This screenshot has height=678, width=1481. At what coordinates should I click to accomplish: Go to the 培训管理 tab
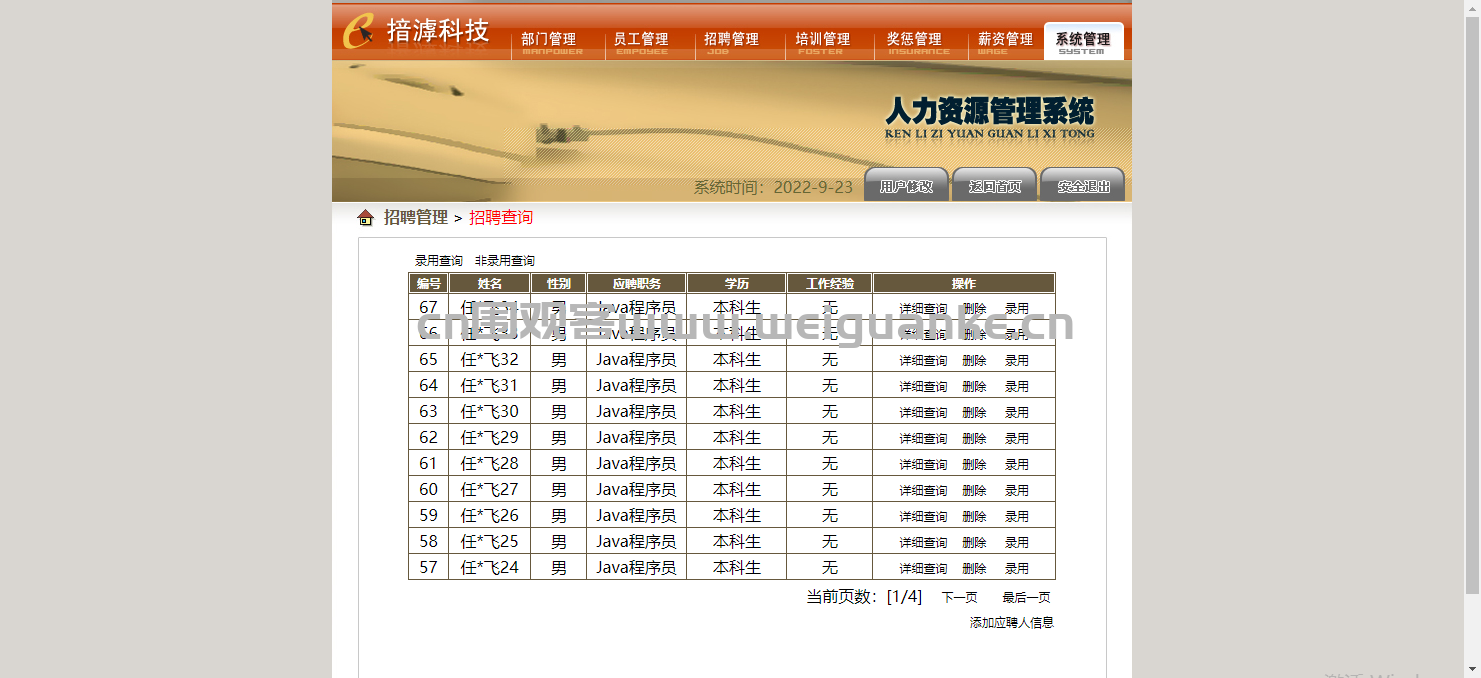coord(823,41)
